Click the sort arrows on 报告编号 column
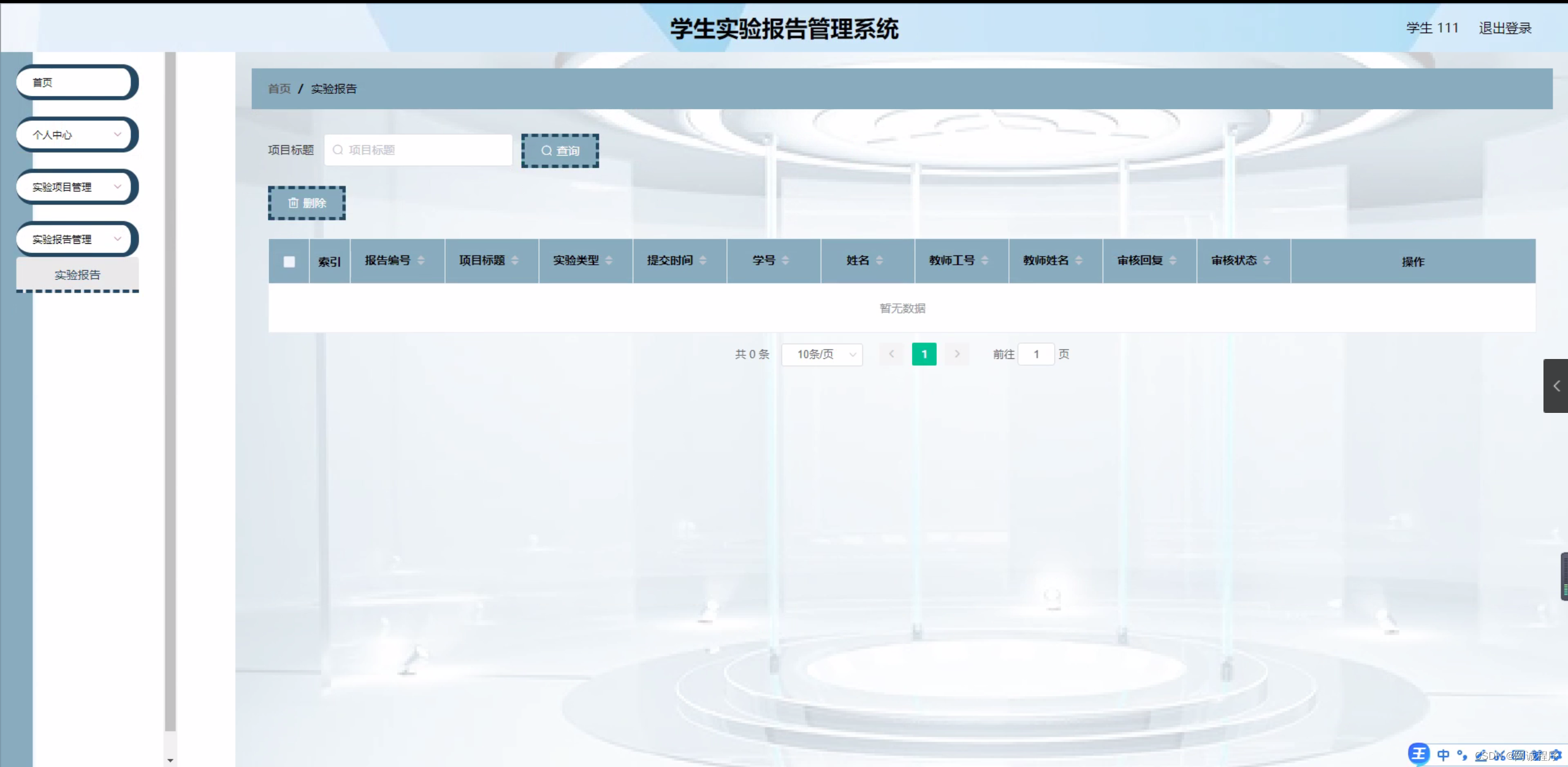Image resolution: width=1568 pixels, height=767 pixels. pos(421,260)
